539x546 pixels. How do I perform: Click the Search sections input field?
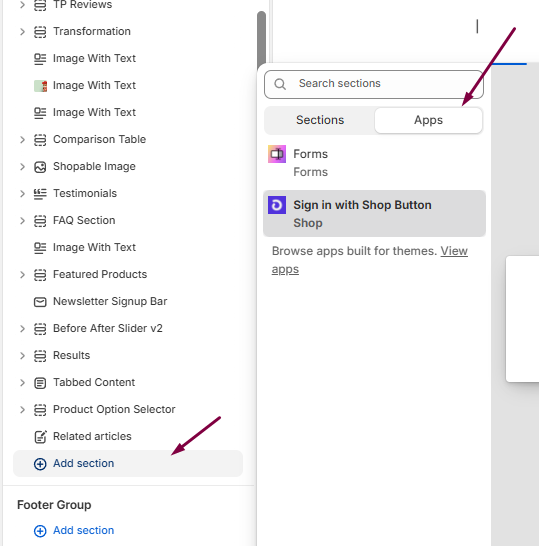click(x=374, y=84)
